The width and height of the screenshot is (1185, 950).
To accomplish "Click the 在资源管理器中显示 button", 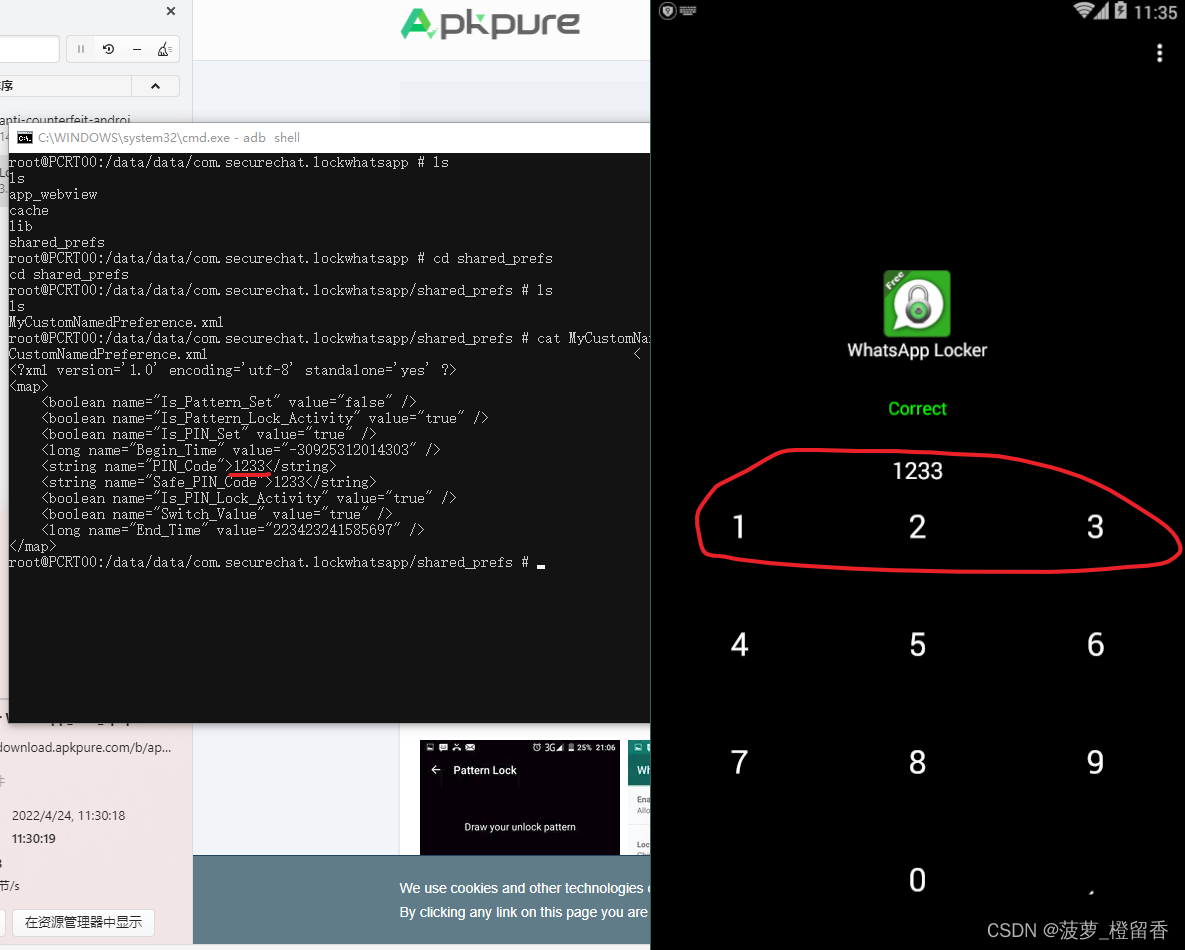I will (x=83, y=922).
